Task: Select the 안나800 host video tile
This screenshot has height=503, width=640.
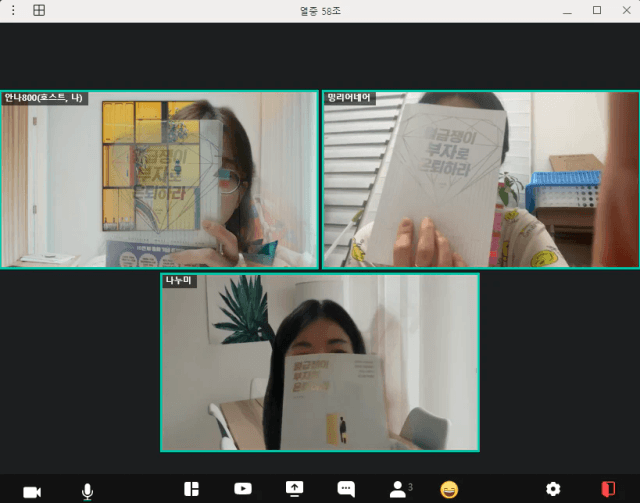Action: point(159,180)
